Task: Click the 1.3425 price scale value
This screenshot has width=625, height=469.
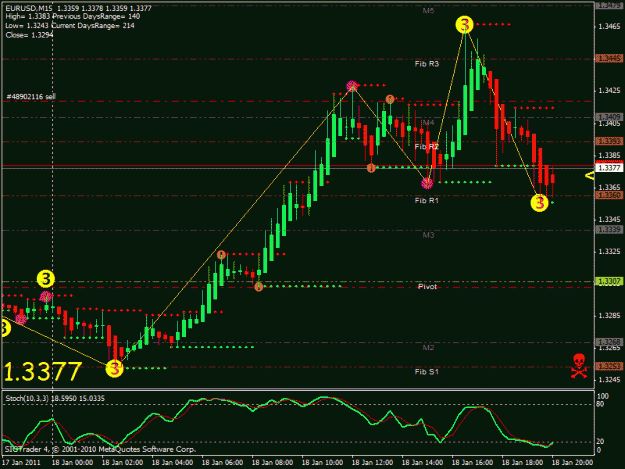Action: pos(610,91)
